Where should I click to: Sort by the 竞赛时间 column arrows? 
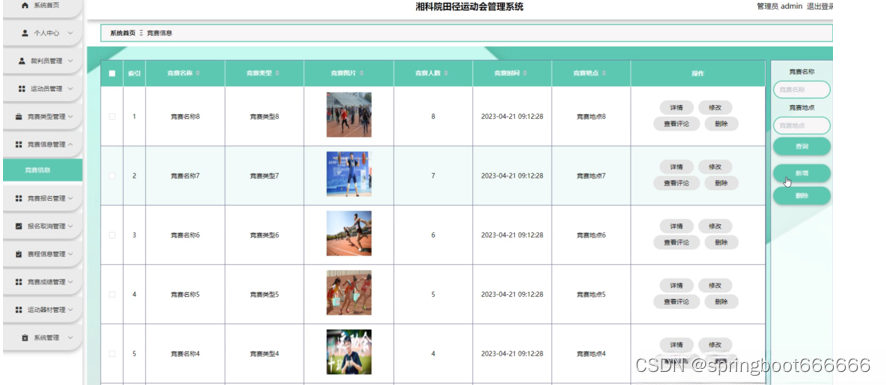(x=525, y=73)
